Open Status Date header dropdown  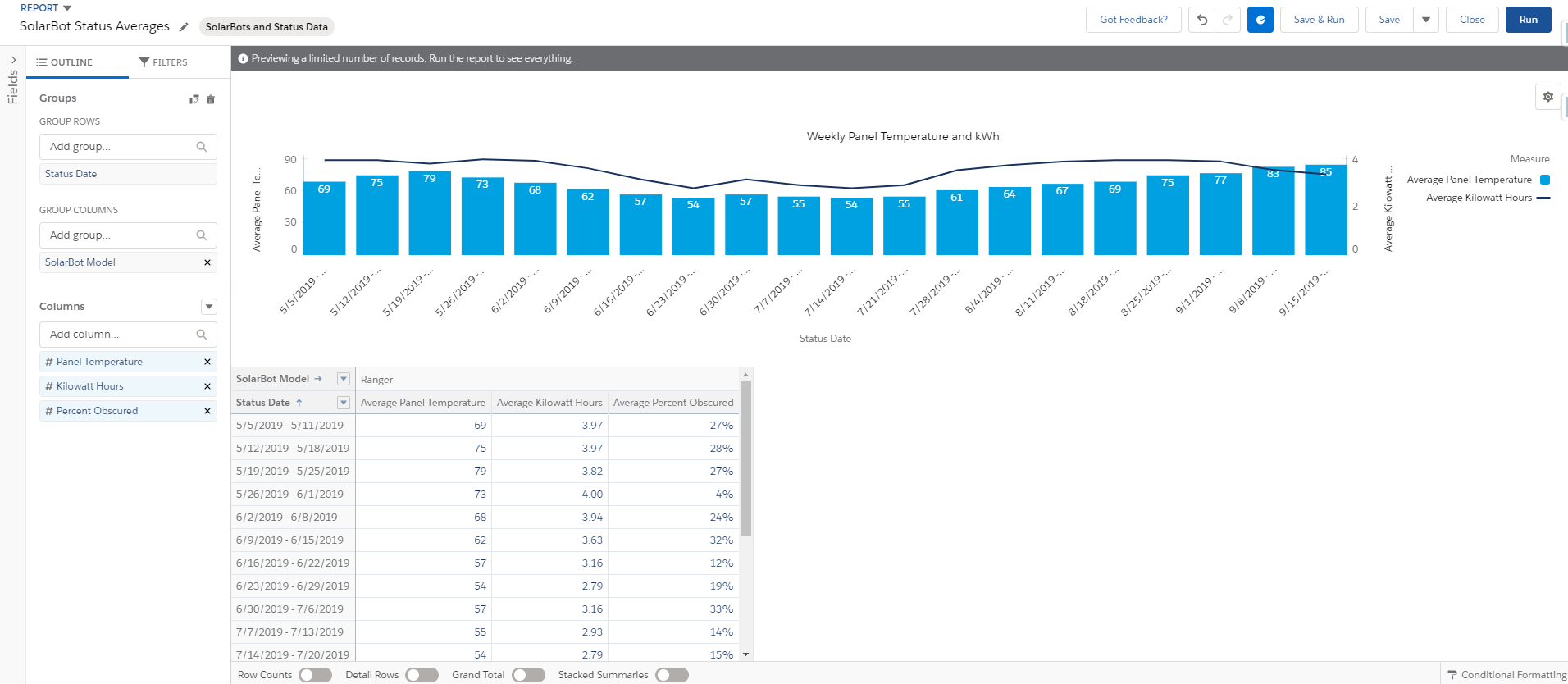[x=344, y=403]
